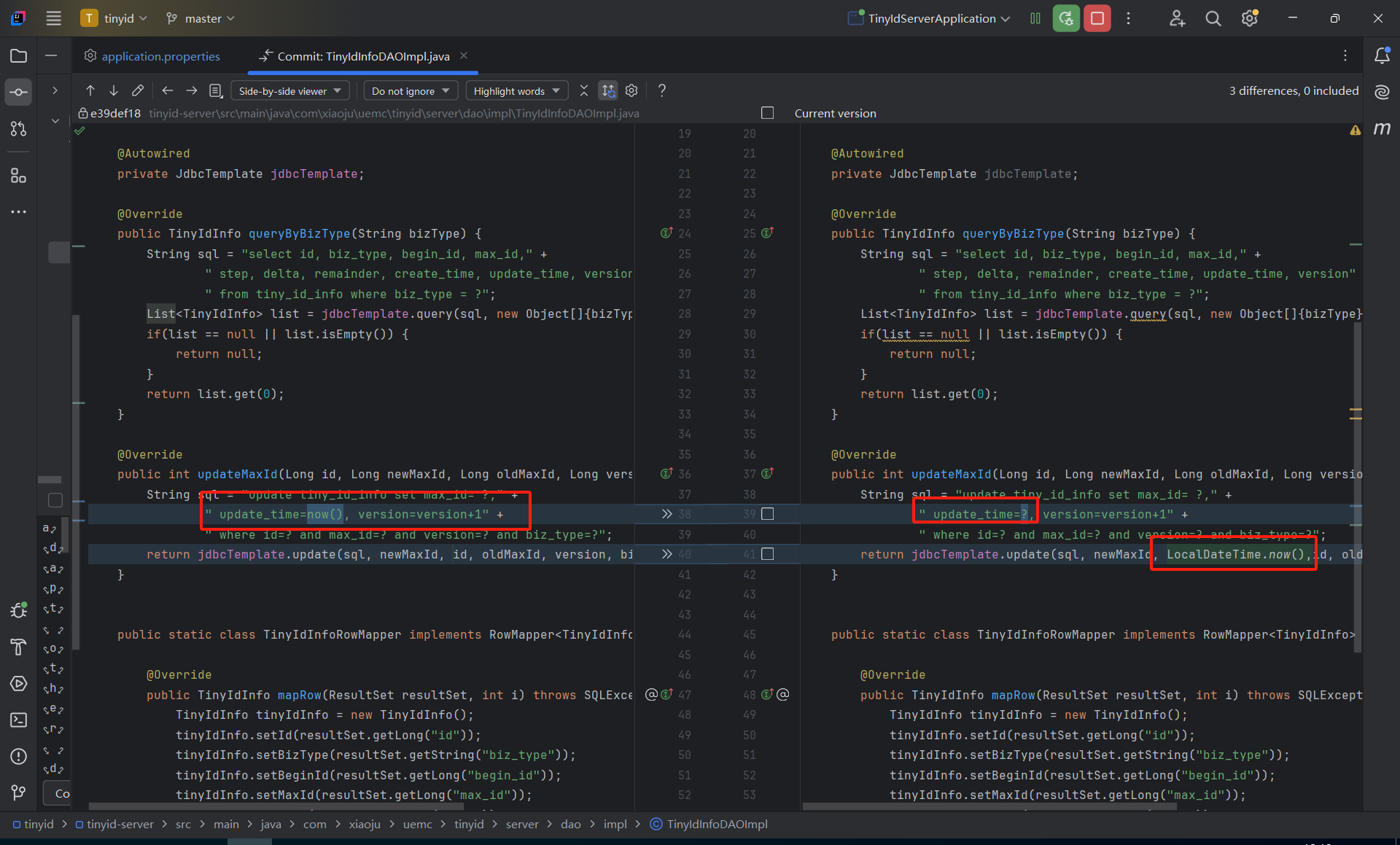Image resolution: width=1400 pixels, height=845 pixels.
Task: Open Side-by-side viewer dropdown
Action: (x=289, y=91)
